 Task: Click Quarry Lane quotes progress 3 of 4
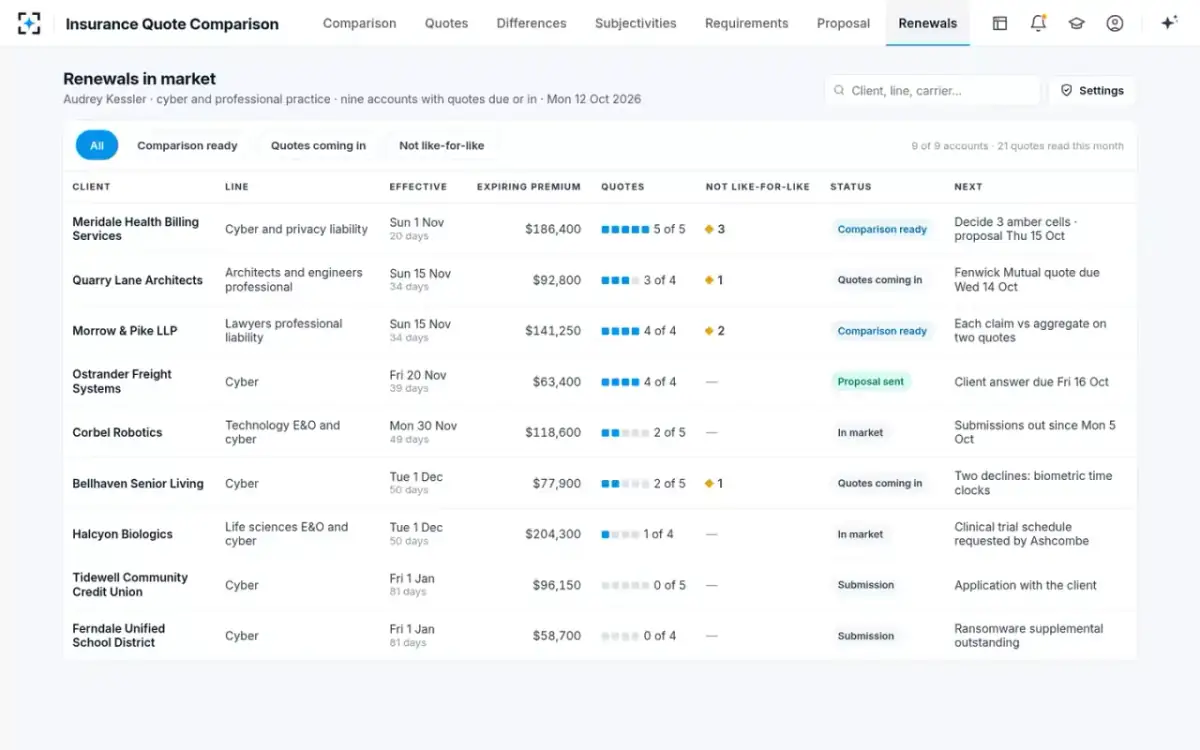tap(638, 280)
